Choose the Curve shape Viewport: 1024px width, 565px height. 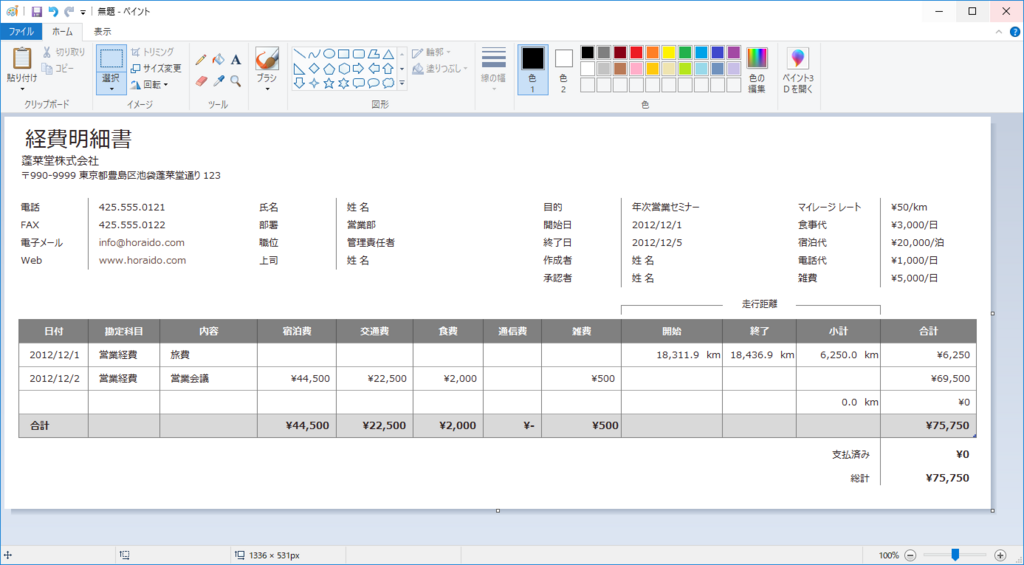point(314,54)
